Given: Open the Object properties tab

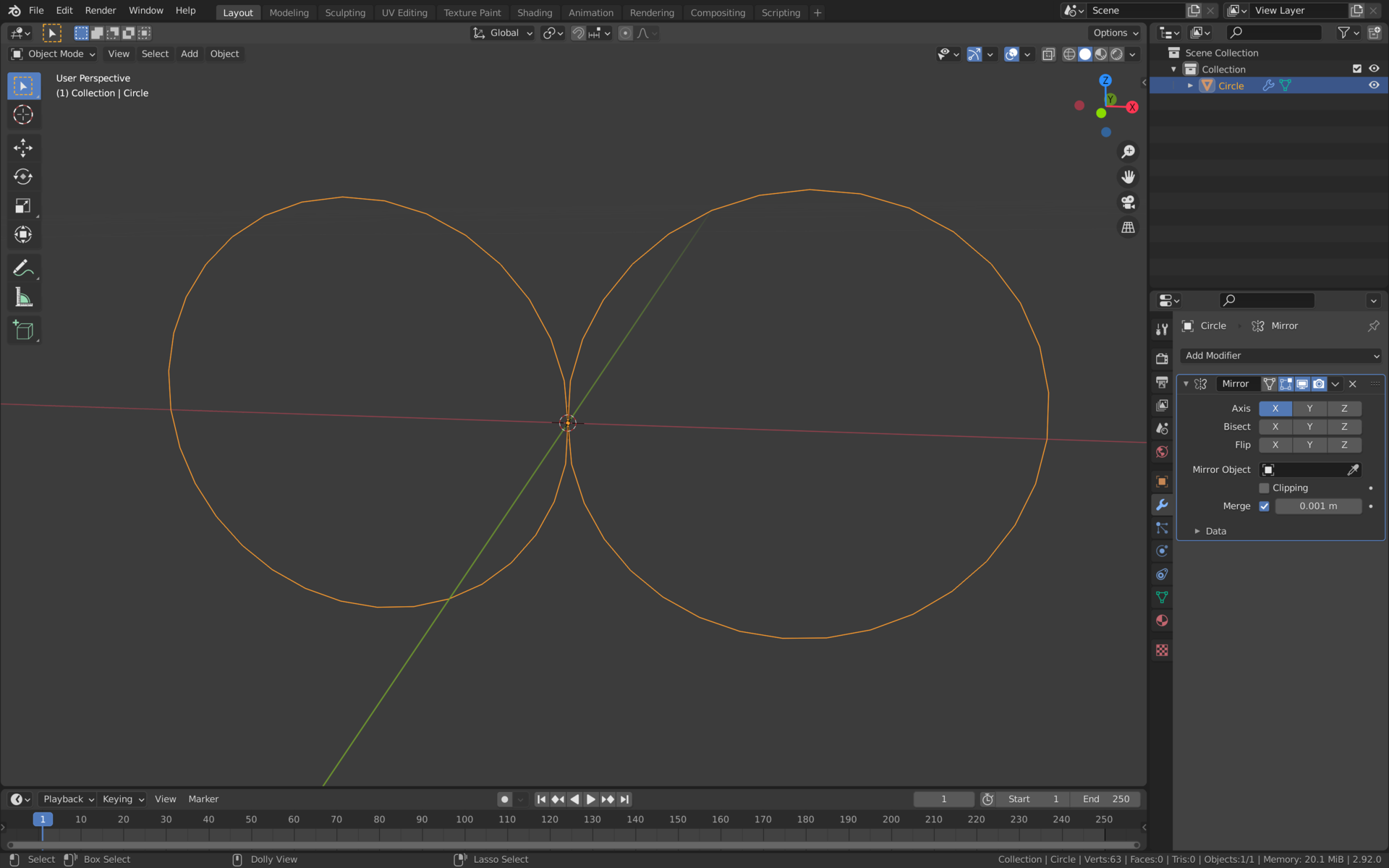Looking at the screenshot, I should tap(1162, 482).
